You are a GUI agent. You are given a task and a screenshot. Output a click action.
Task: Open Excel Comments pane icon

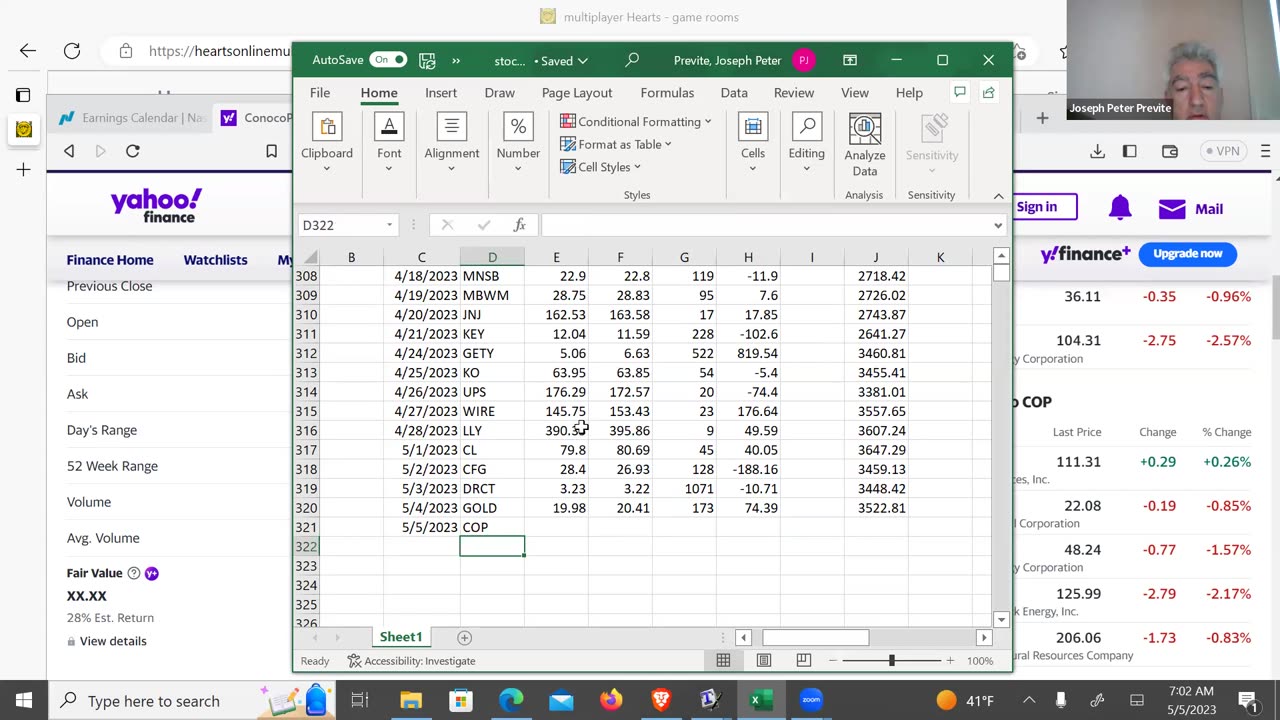tap(960, 92)
